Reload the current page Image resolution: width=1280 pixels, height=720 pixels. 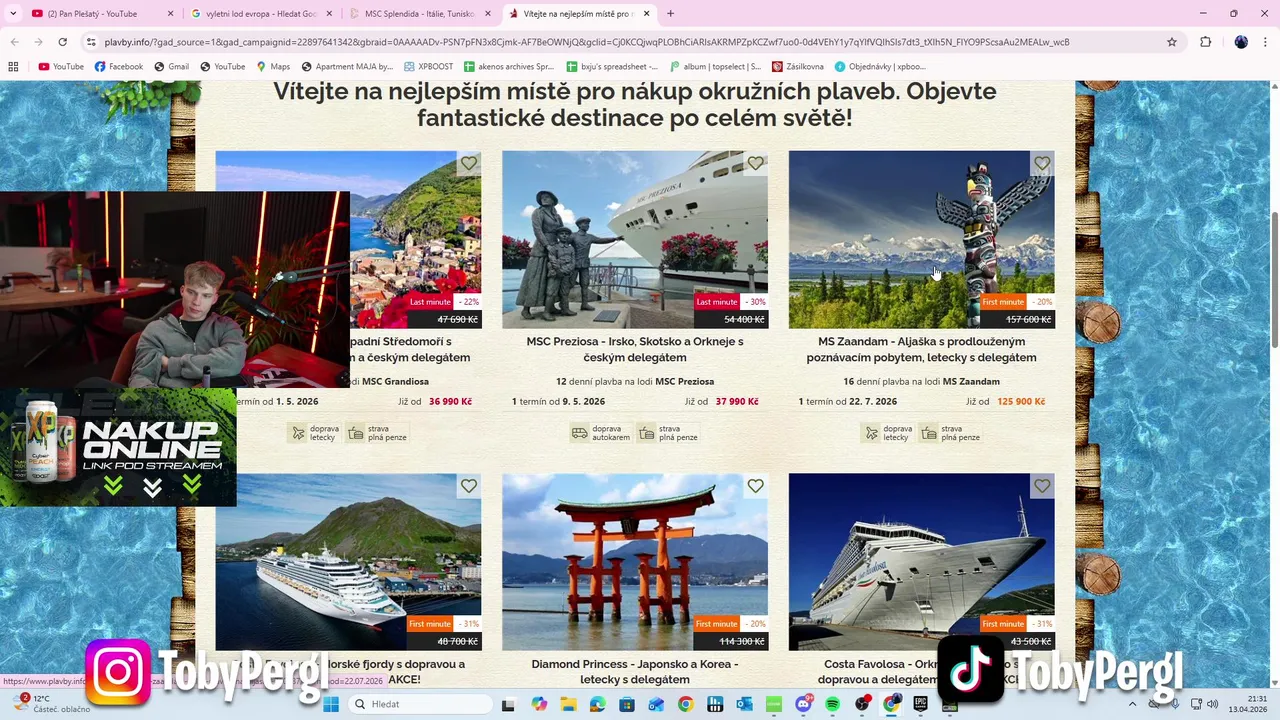click(62, 42)
